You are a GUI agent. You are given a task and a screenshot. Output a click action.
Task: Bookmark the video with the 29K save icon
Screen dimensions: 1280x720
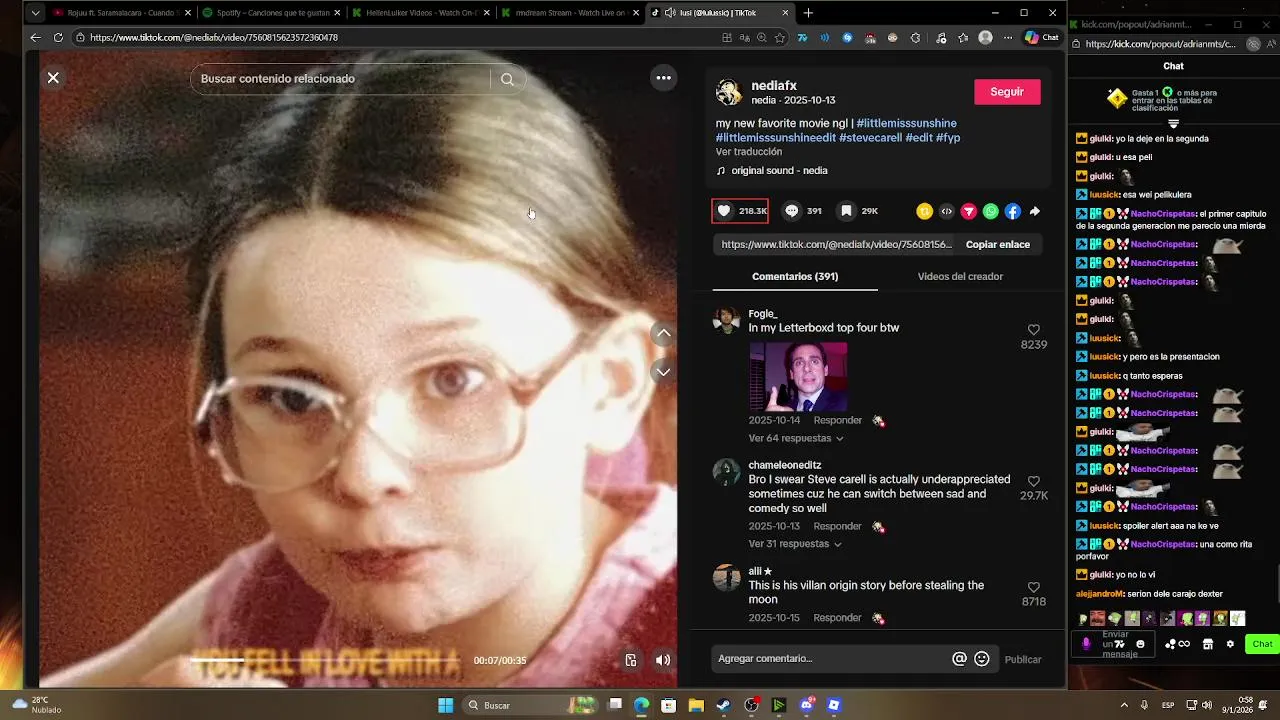(846, 211)
